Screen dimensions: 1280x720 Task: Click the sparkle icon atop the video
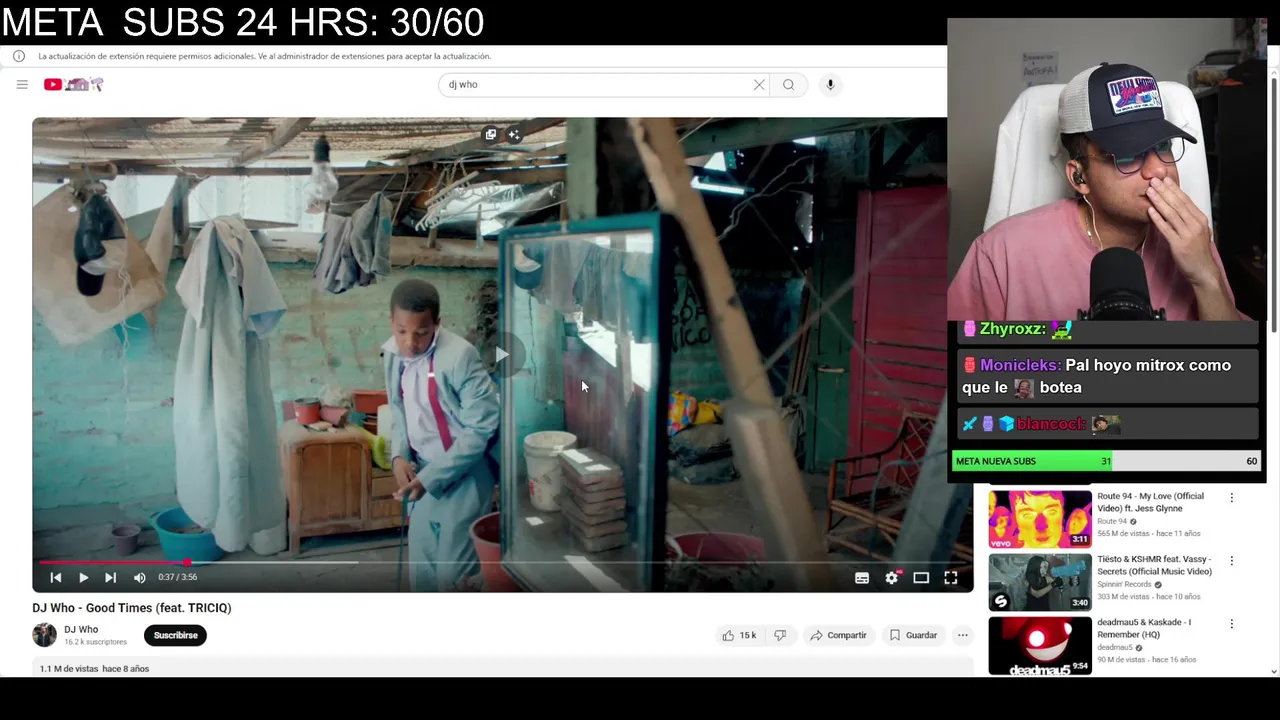click(514, 134)
